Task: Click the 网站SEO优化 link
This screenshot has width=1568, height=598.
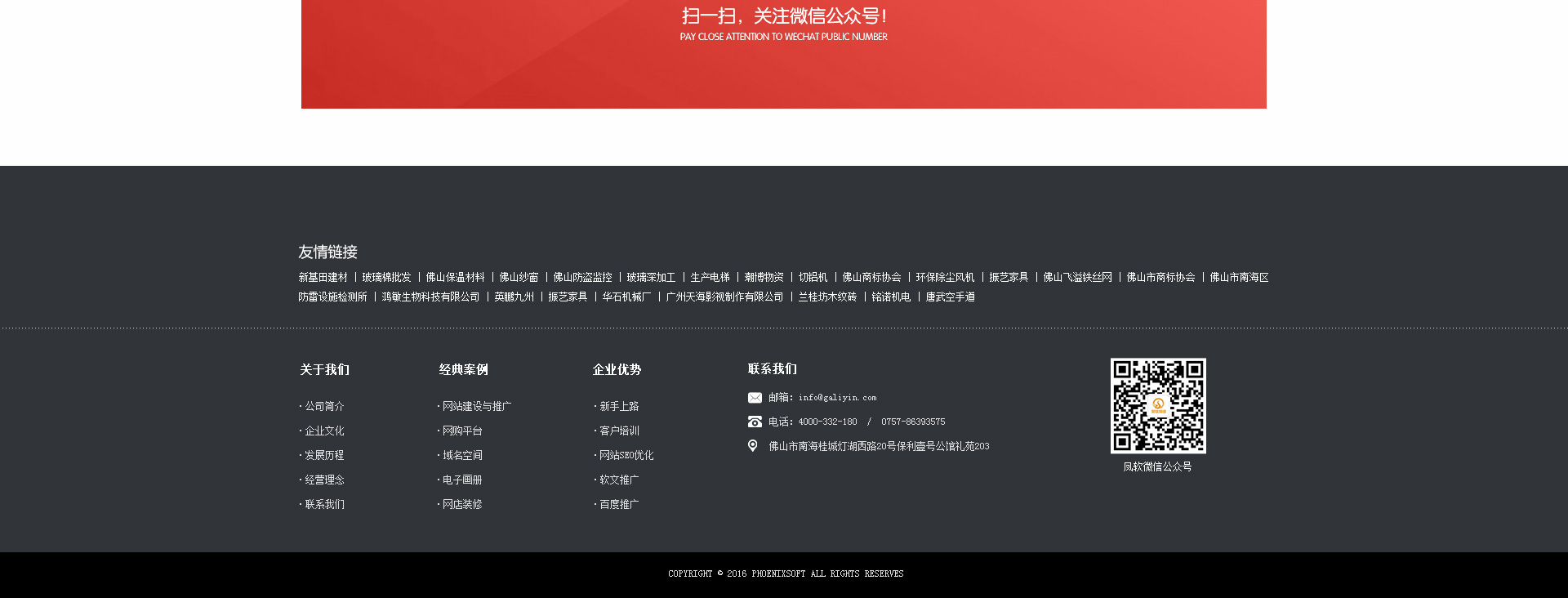Action: pos(626,456)
